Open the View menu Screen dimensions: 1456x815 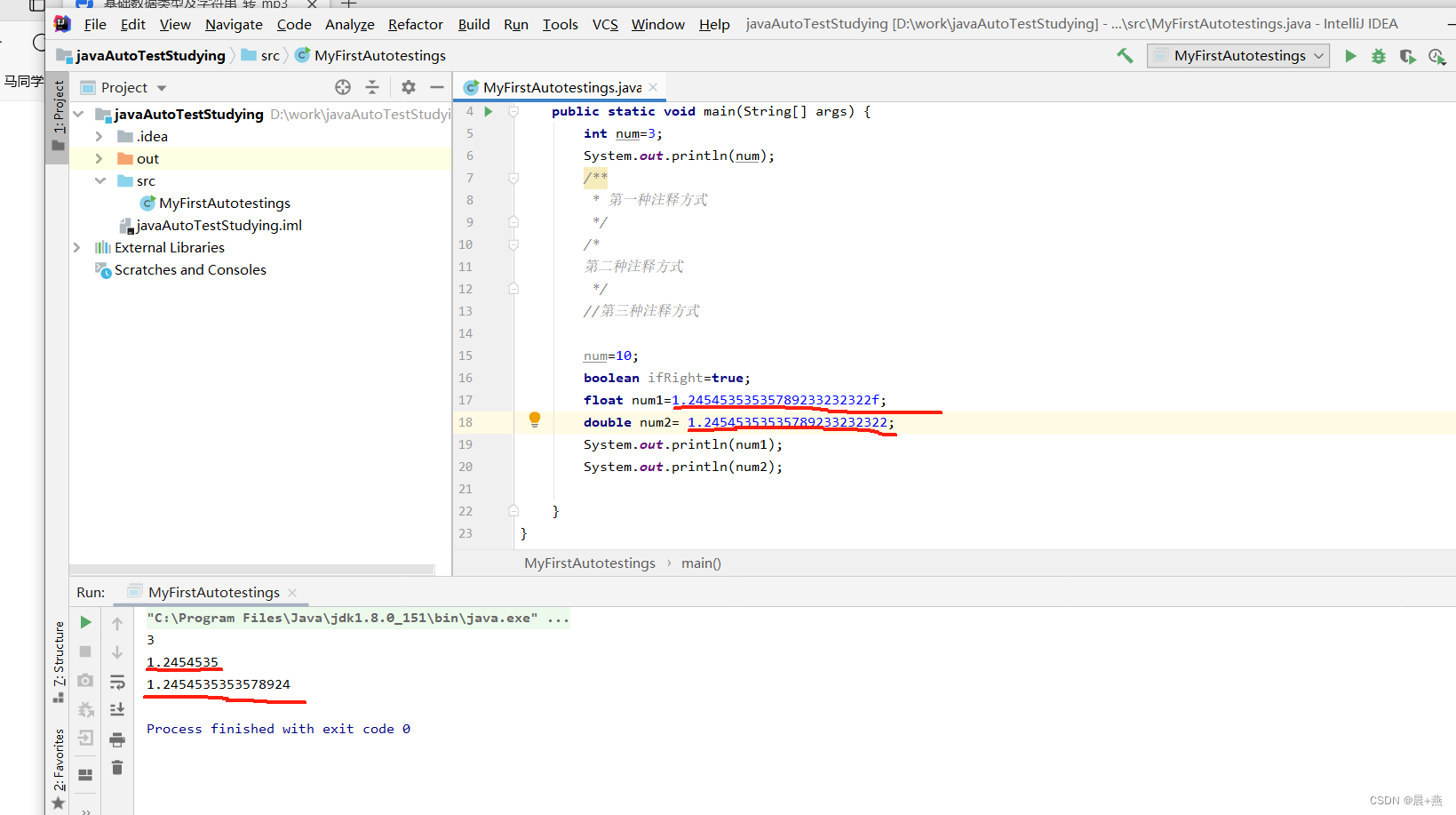175,25
